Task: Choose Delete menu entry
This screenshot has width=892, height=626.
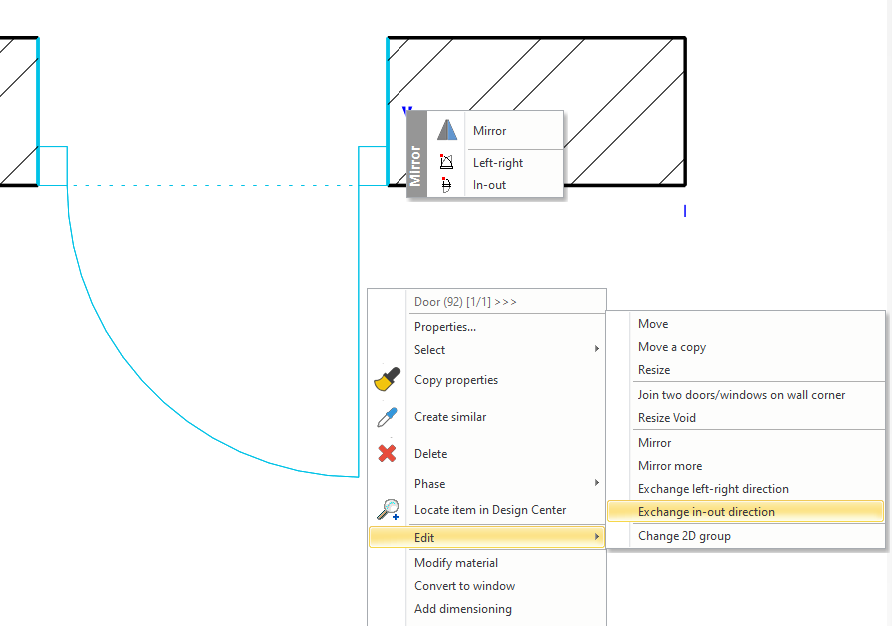Action: [487, 454]
